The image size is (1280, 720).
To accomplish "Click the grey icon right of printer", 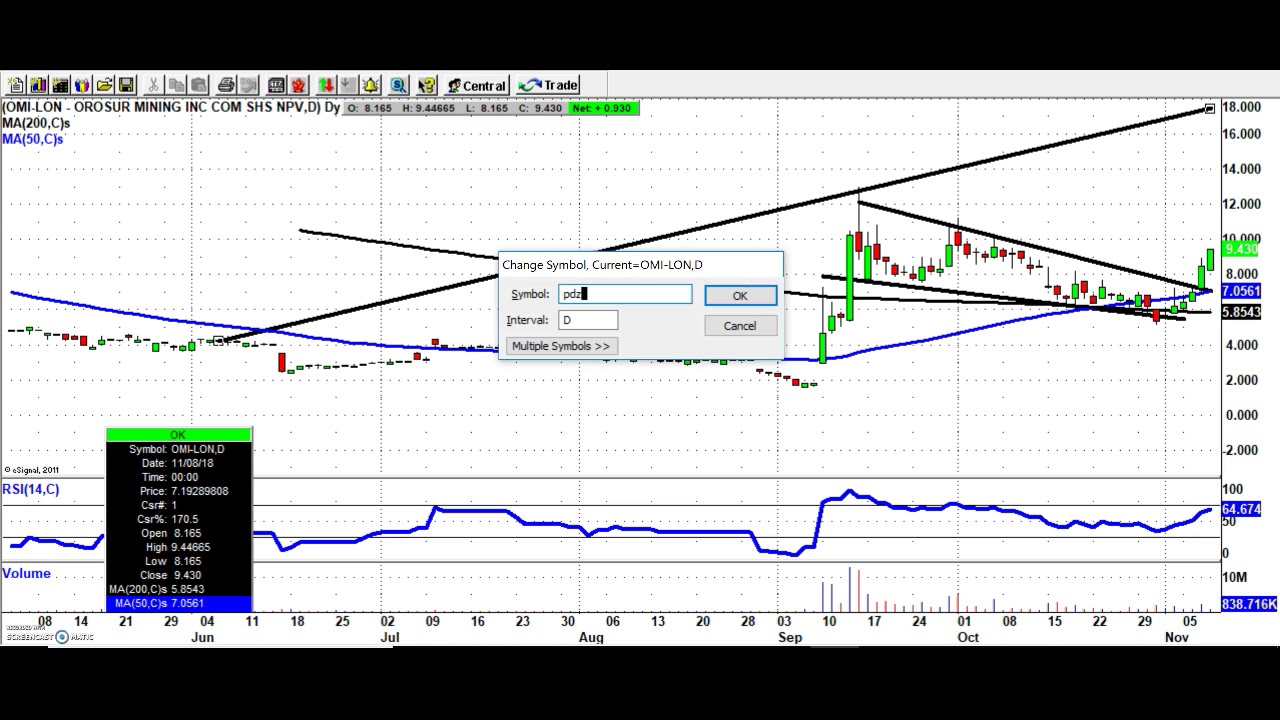I will click(x=248, y=85).
